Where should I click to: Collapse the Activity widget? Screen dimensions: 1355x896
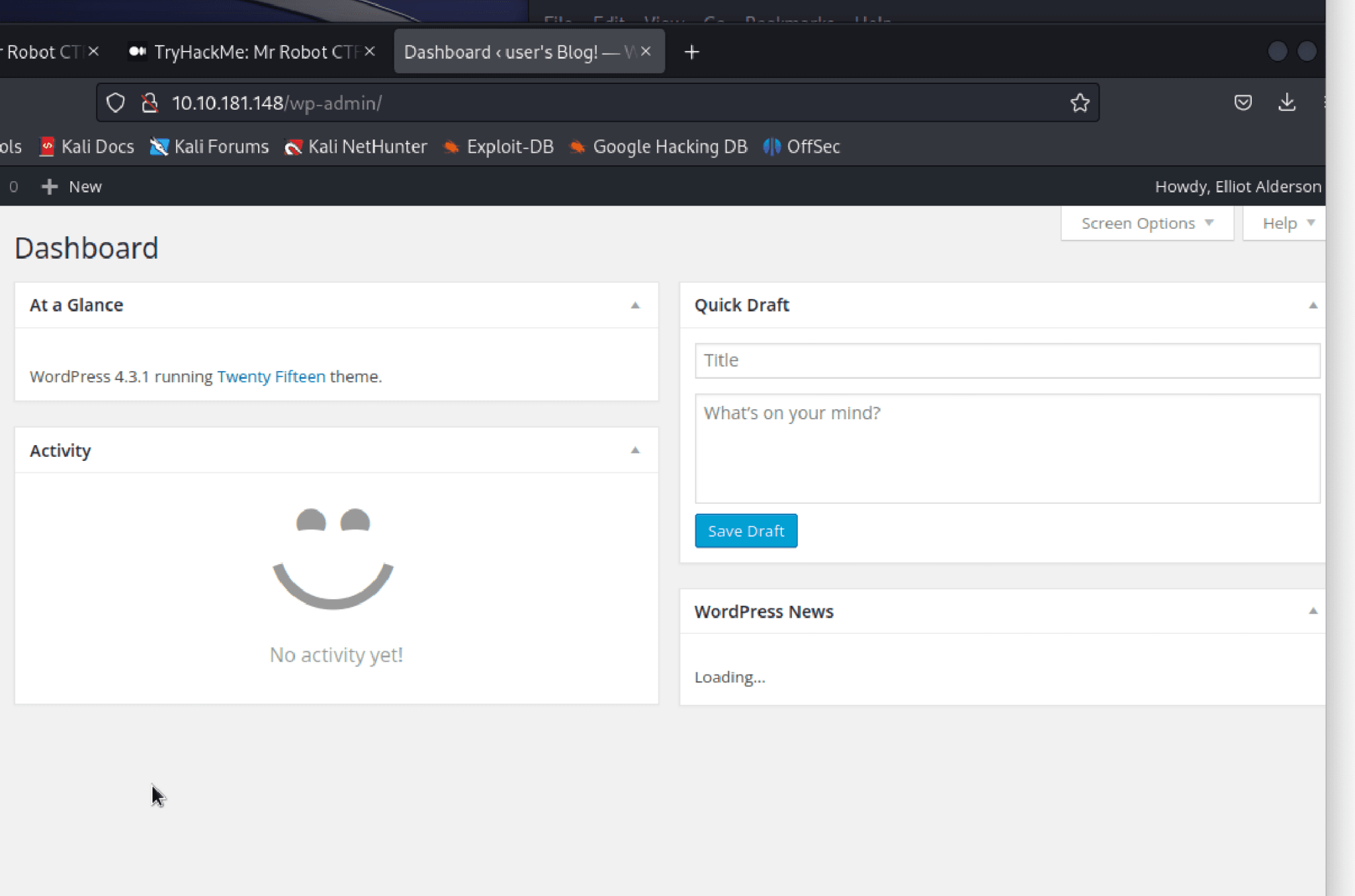[x=635, y=450]
